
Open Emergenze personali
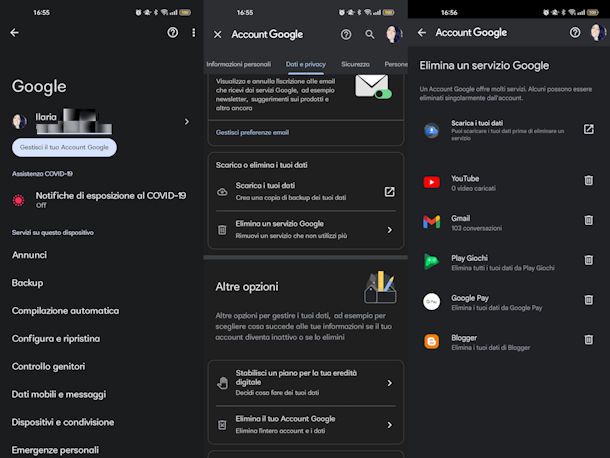click(x=55, y=450)
